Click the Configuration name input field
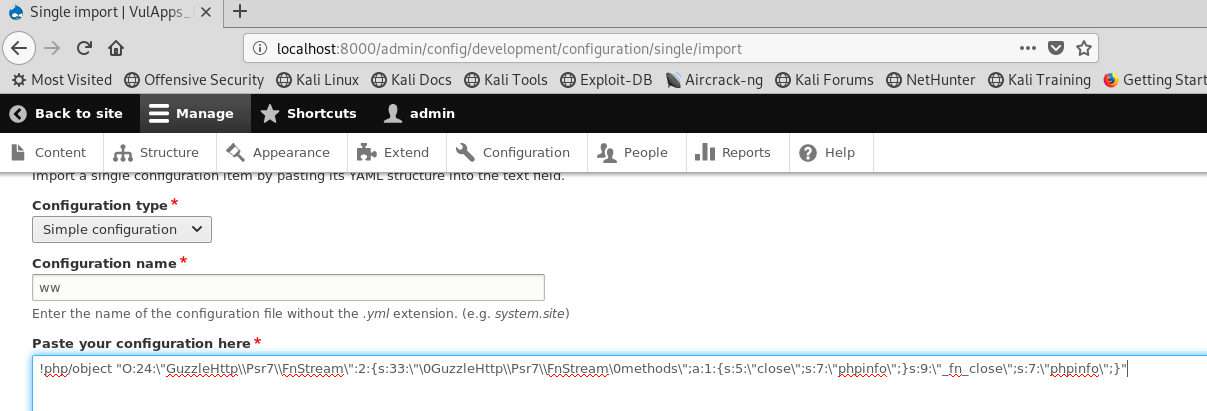The height and width of the screenshot is (411, 1207). coord(288,288)
